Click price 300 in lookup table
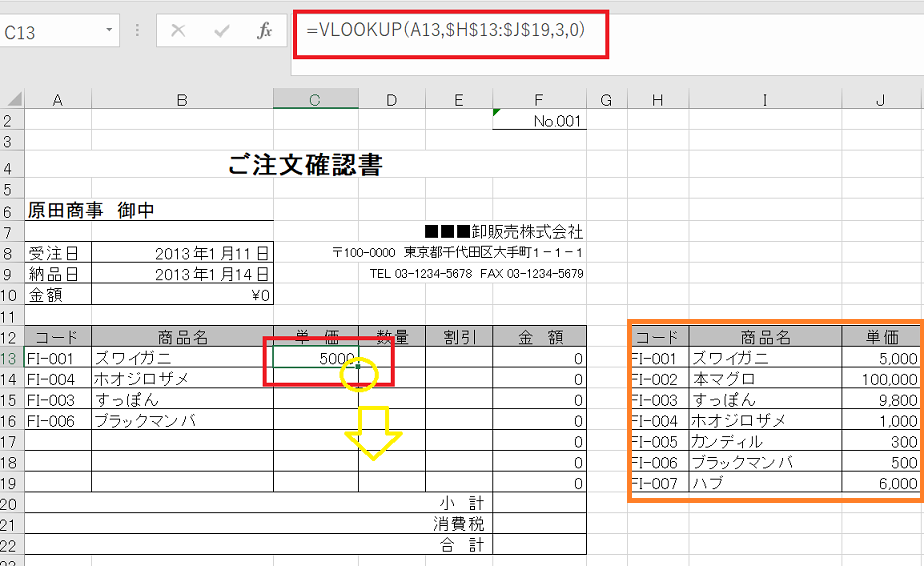 coord(882,442)
